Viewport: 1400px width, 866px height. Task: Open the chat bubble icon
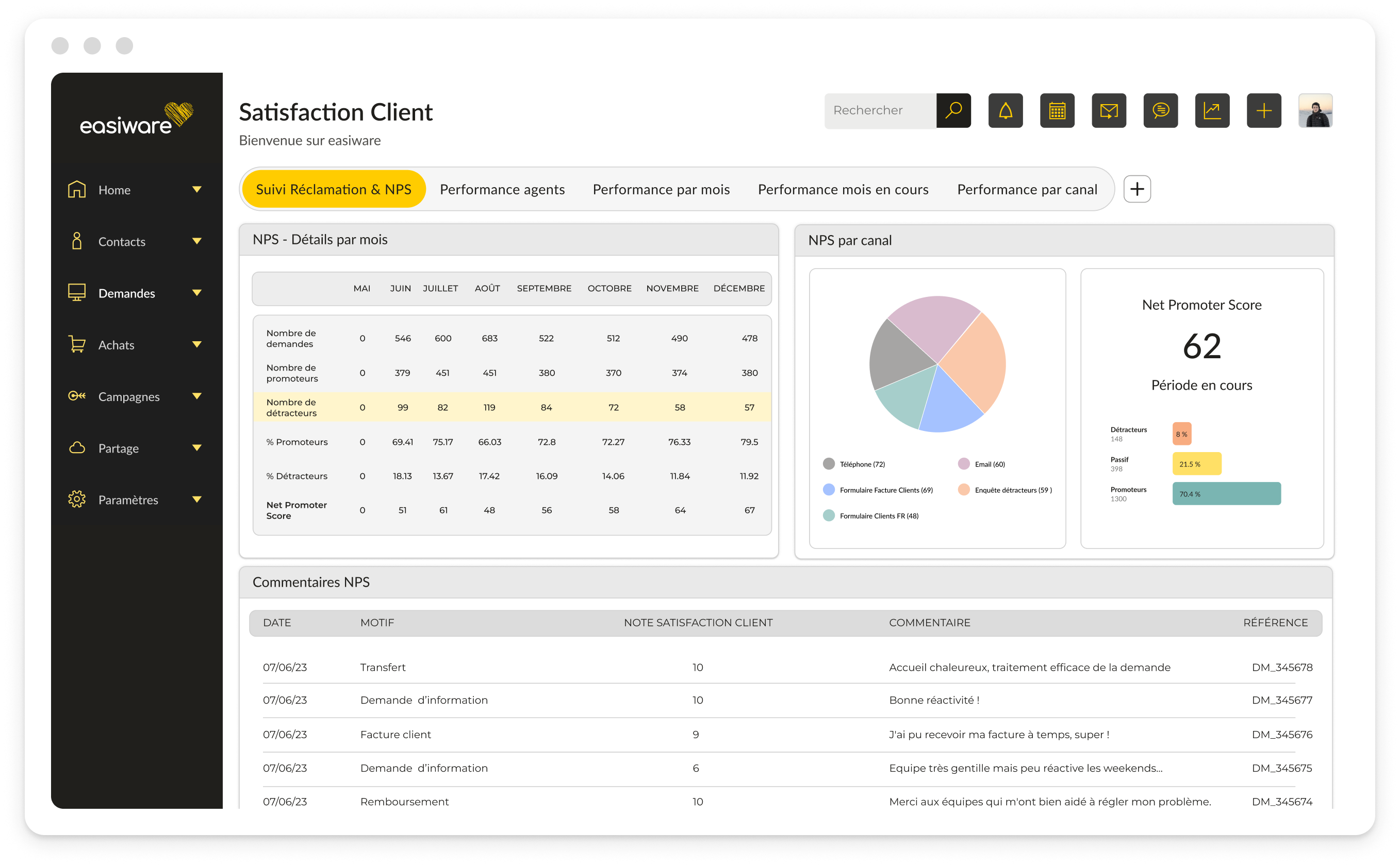click(x=1161, y=110)
